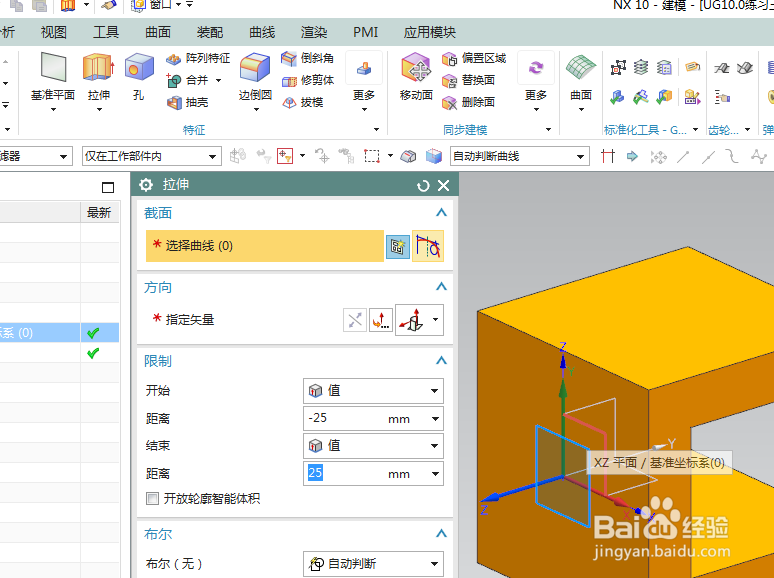Click the curve icon beside sketch section

point(427,246)
